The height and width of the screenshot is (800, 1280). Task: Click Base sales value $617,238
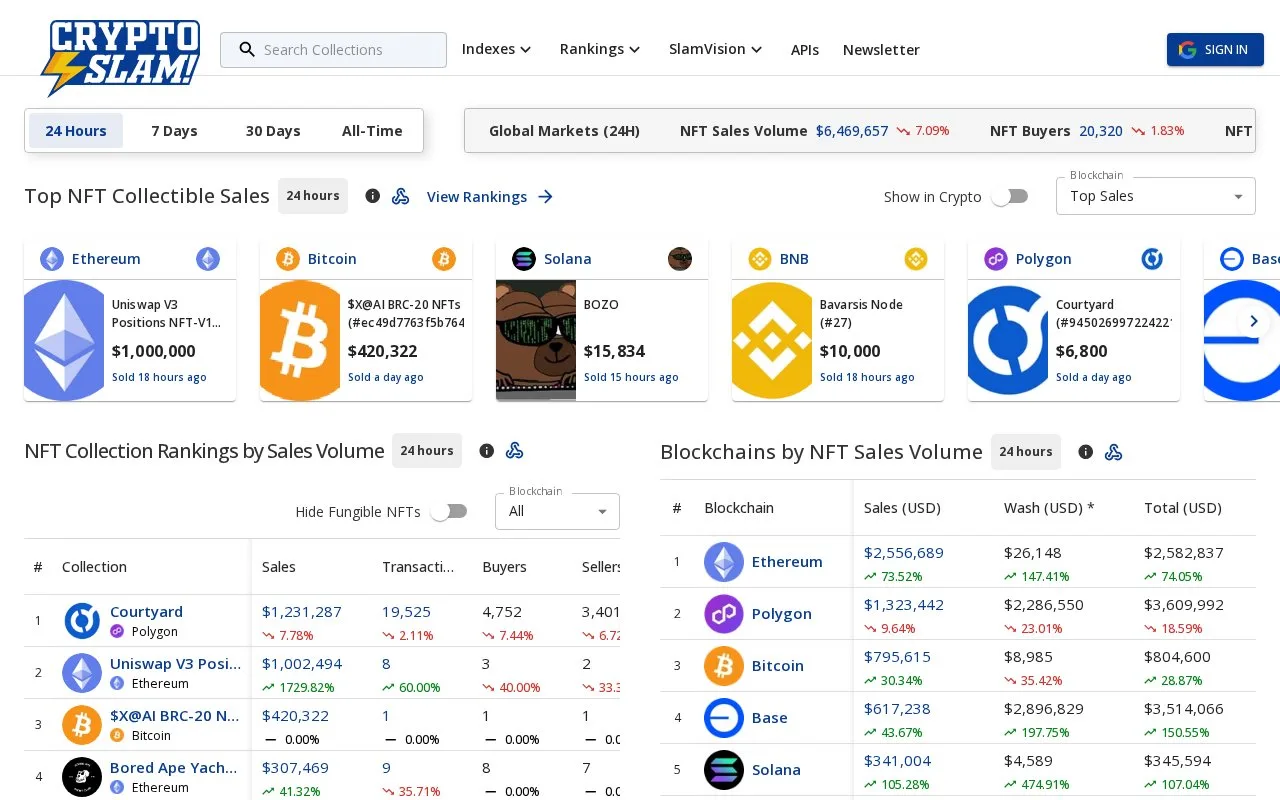click(897, 709)
